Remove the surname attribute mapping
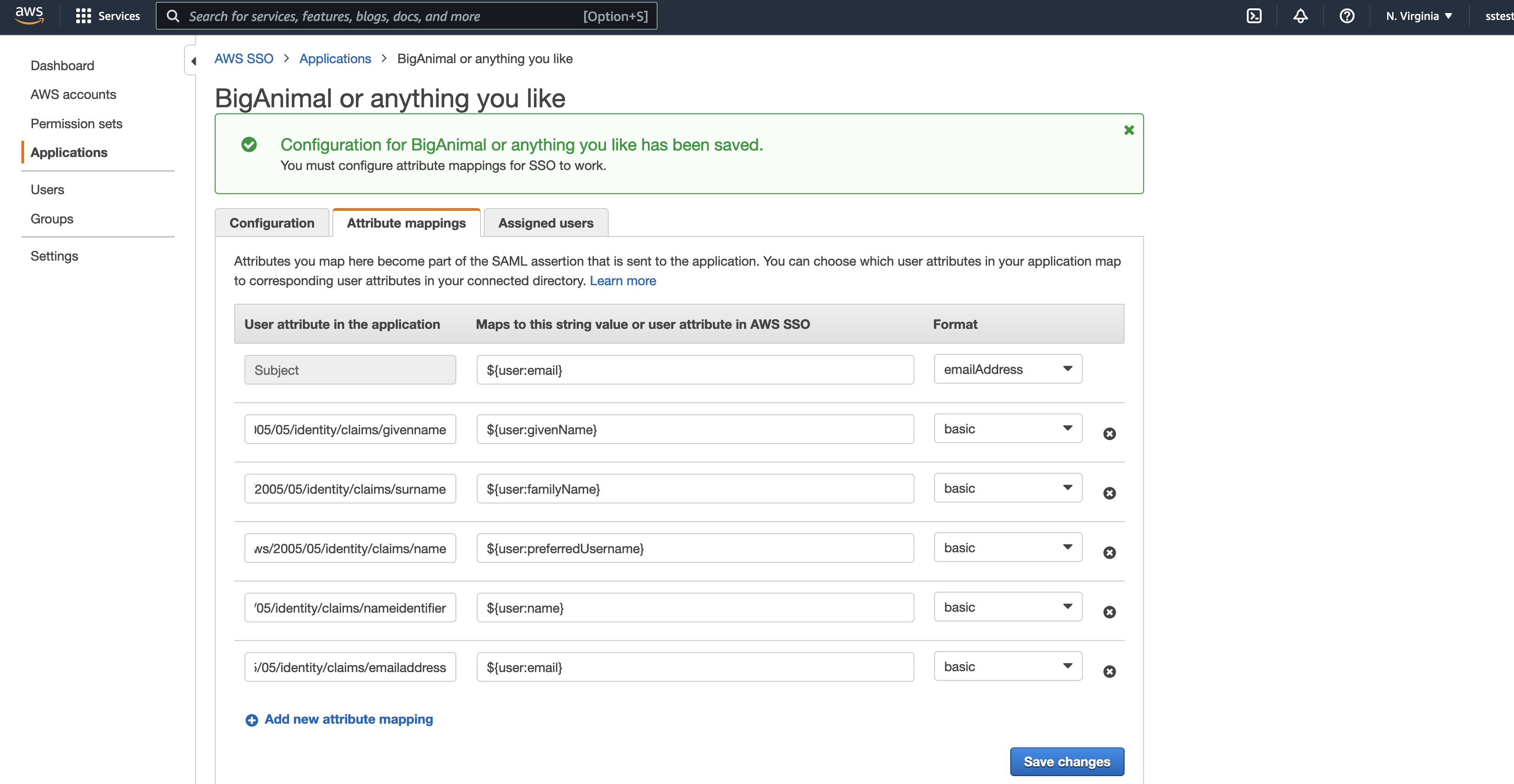 coord(1109,493)
